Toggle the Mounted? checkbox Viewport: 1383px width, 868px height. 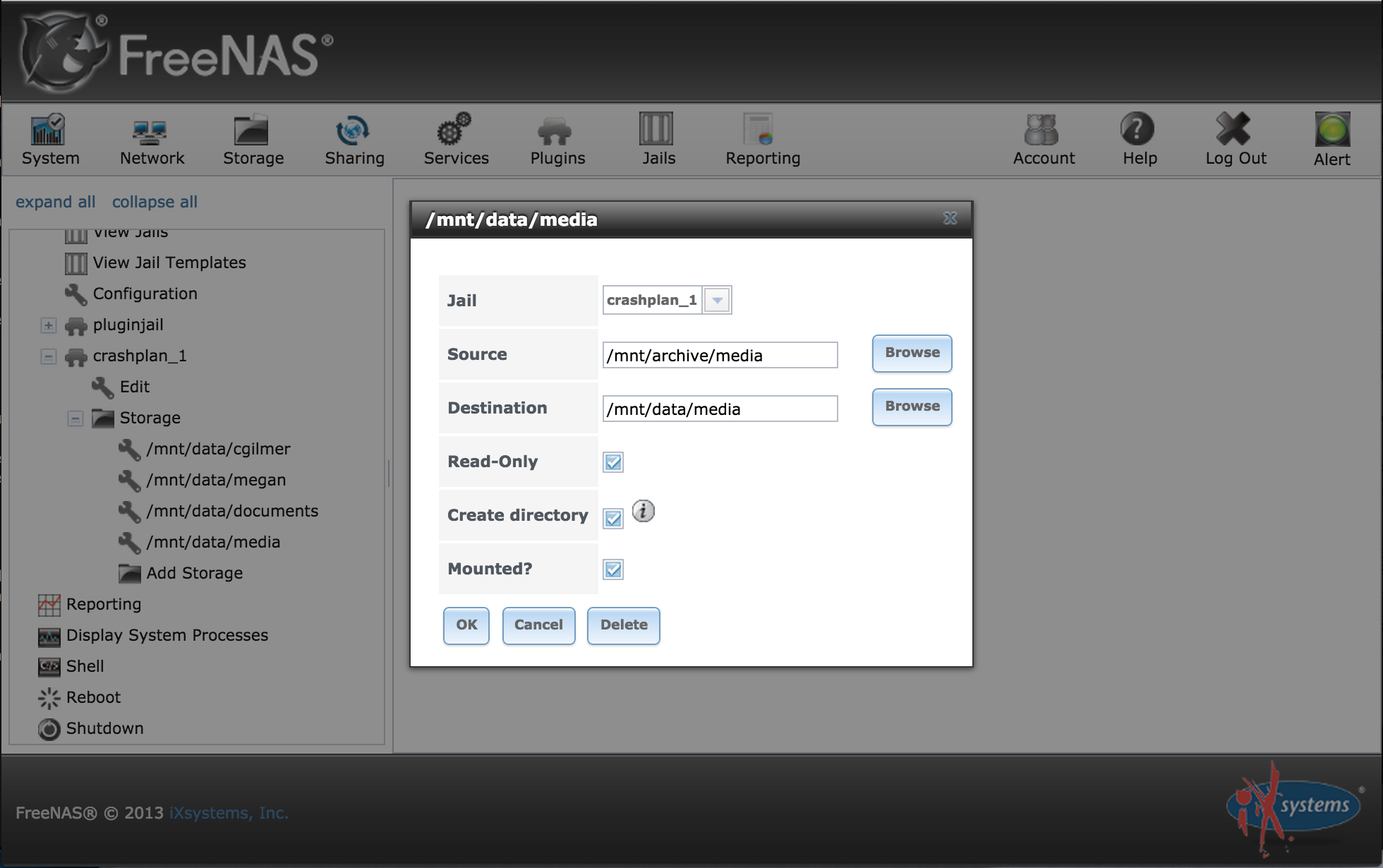click(x=613, y=570)
